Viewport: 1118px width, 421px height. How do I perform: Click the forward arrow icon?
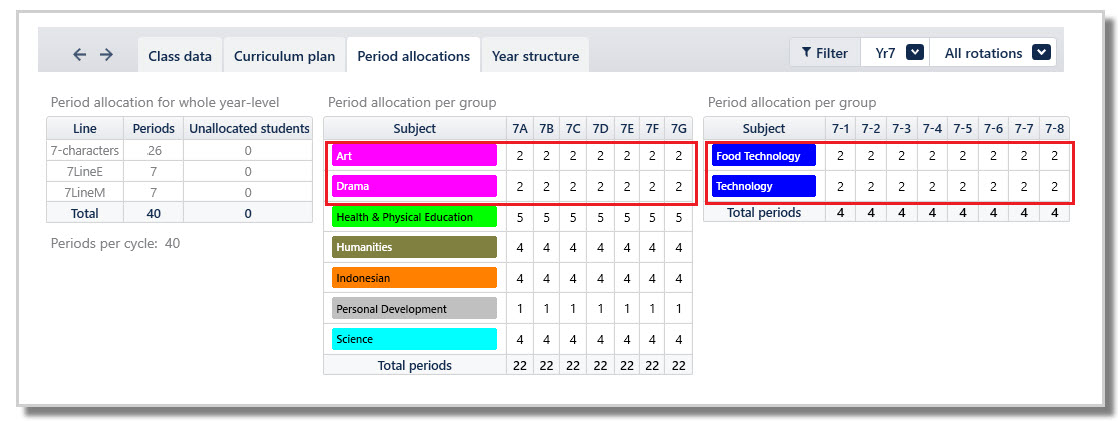click(106, 54)
